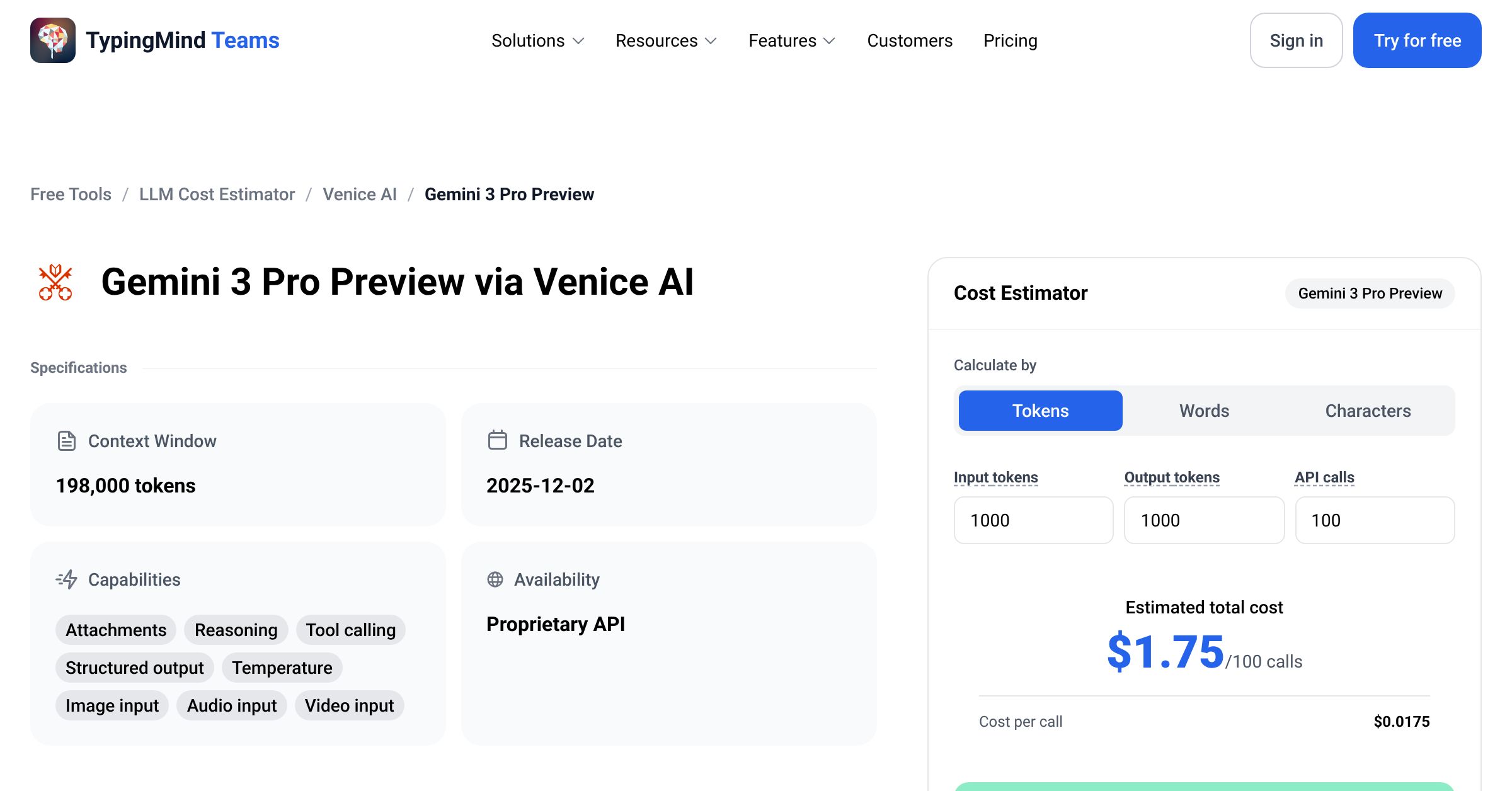Image resolution: width=1512 pixels, height=791 pixels.
Task: Click the Attachments capability tag
Action: click(x=116, y=630)
